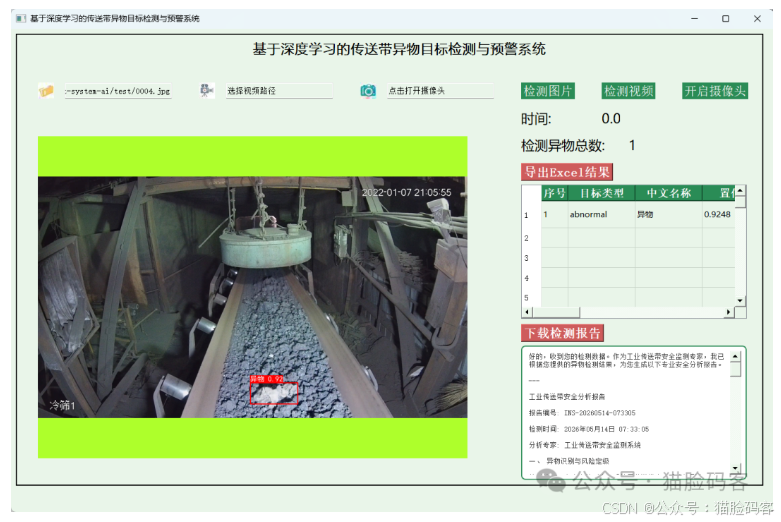The width and height of the screenshot is (781, 522).
Task: Click the app icon in title bar
Action: 20,18
